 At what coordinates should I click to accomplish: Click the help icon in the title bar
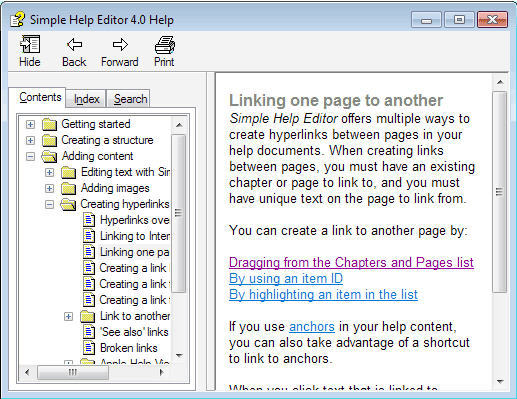point(17,19)
